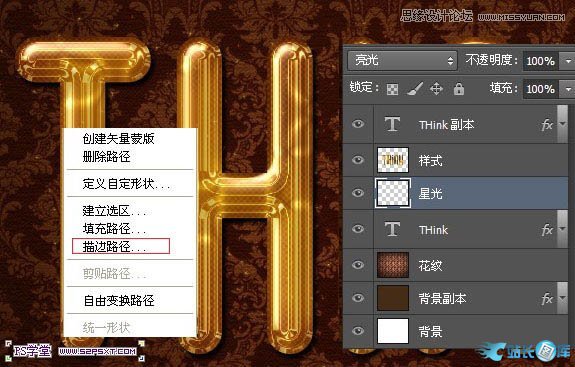Click the 背景 layer white thumbnail
Viewport: 575px width, 367px height.
tap(393, 331)
